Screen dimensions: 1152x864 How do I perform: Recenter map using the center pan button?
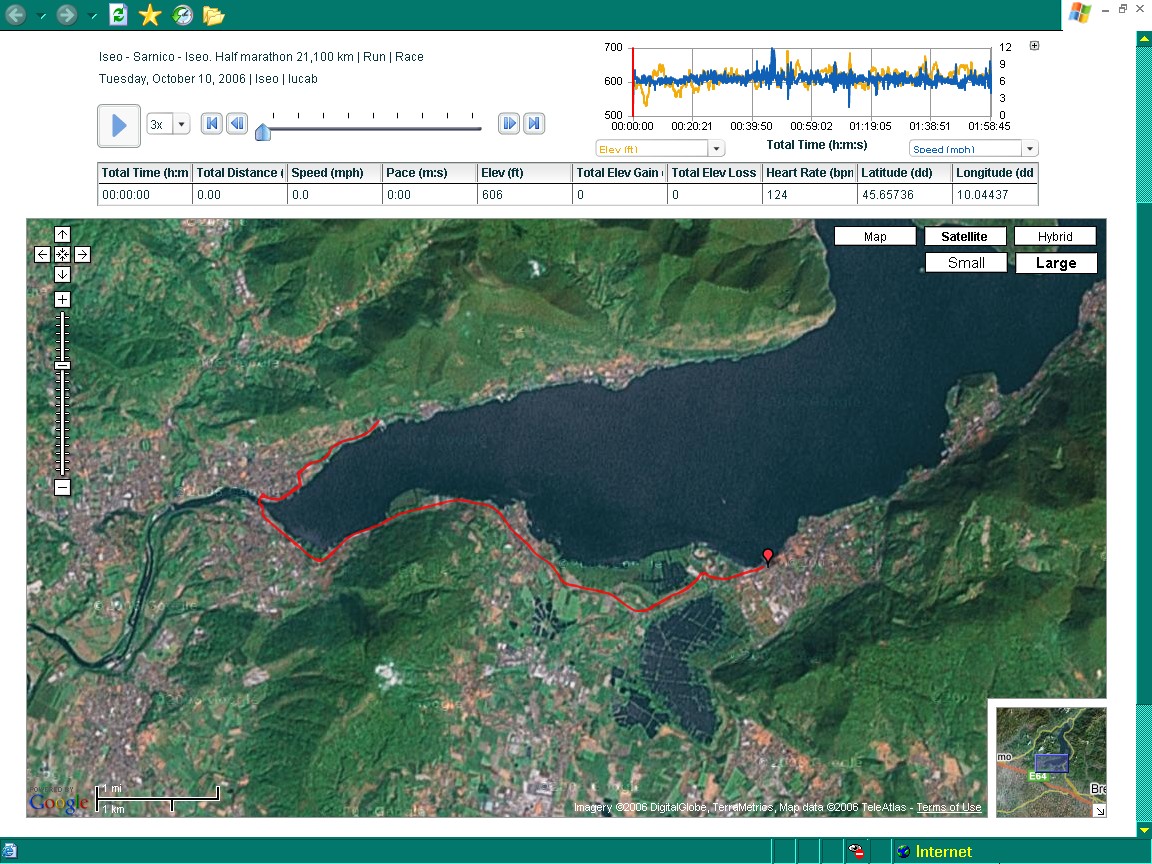pyautogui.click(x=62, y=255)
